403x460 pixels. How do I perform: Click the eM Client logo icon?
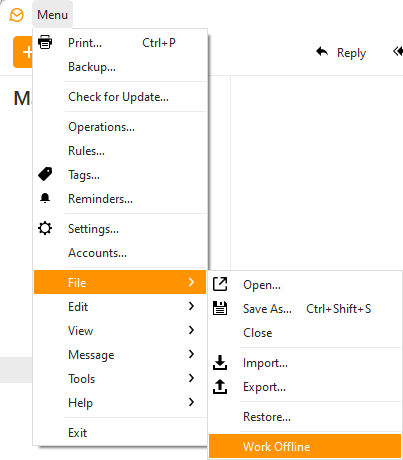click(x=16, y=15)
